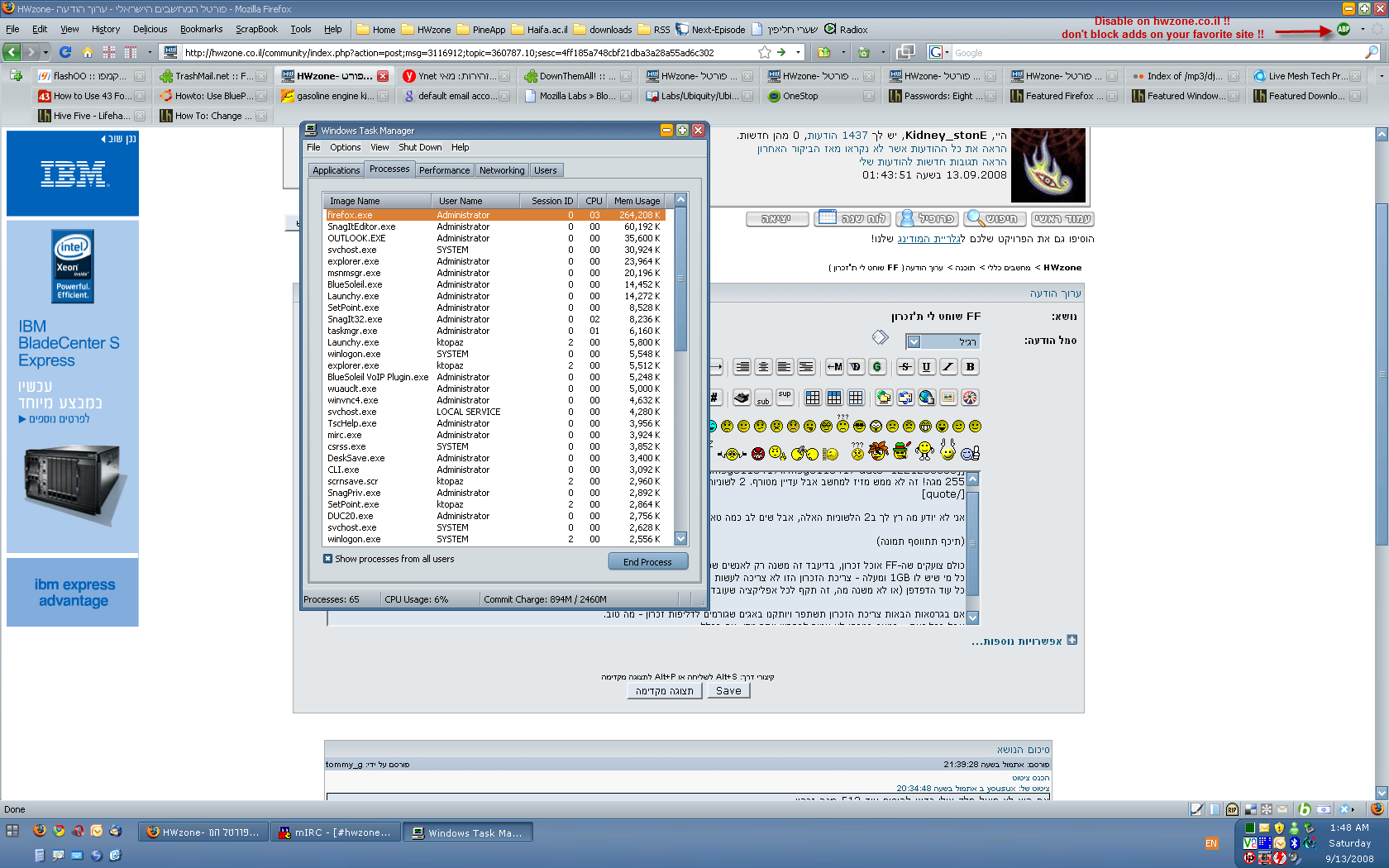This screenshot has width=1389, height=868.
Task: Click the preview button next to Save
Action: click(x=665, y=691)
